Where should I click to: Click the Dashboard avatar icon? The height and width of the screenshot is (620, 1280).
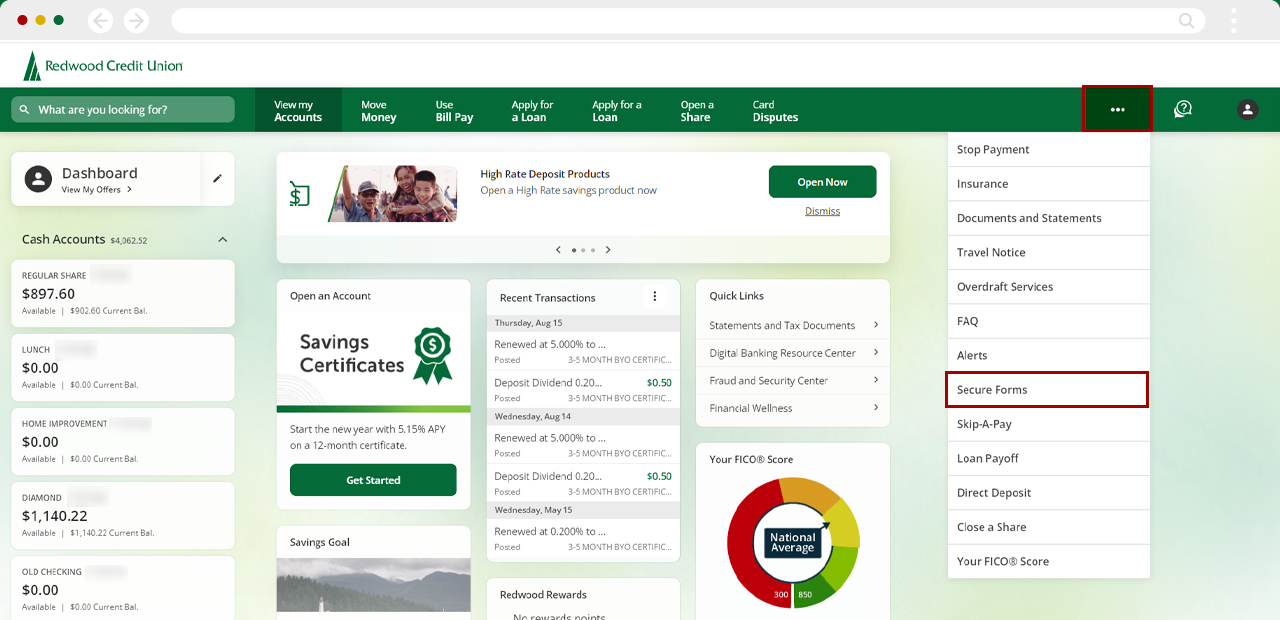click(38, 179)
